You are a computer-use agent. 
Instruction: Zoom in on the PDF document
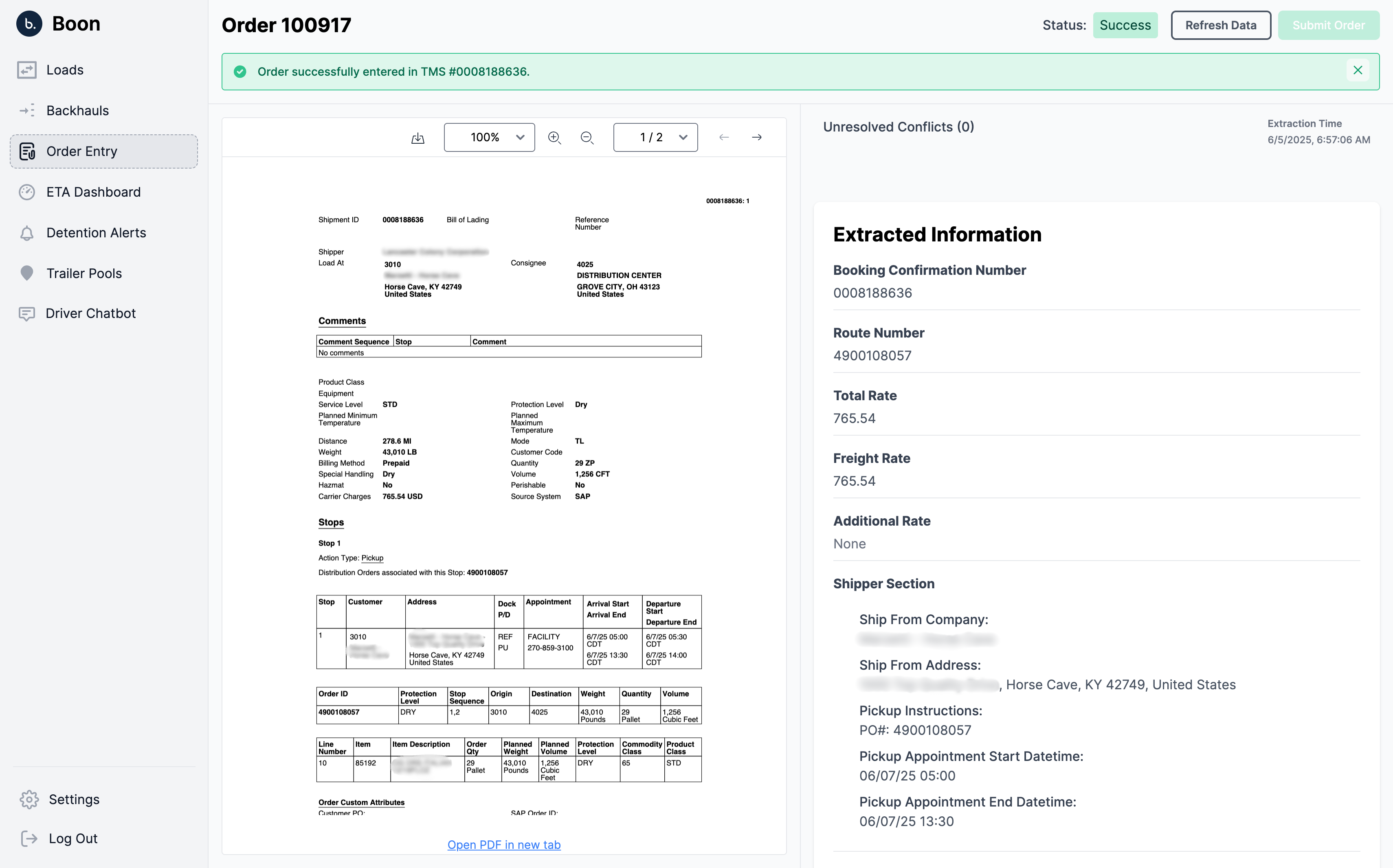(x=554, y=138)
